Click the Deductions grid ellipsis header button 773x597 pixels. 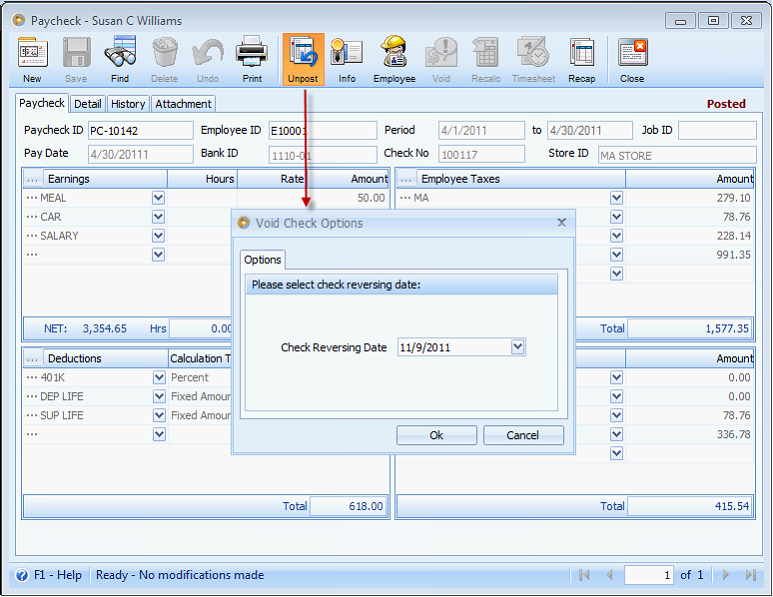[x=33, y=359]
